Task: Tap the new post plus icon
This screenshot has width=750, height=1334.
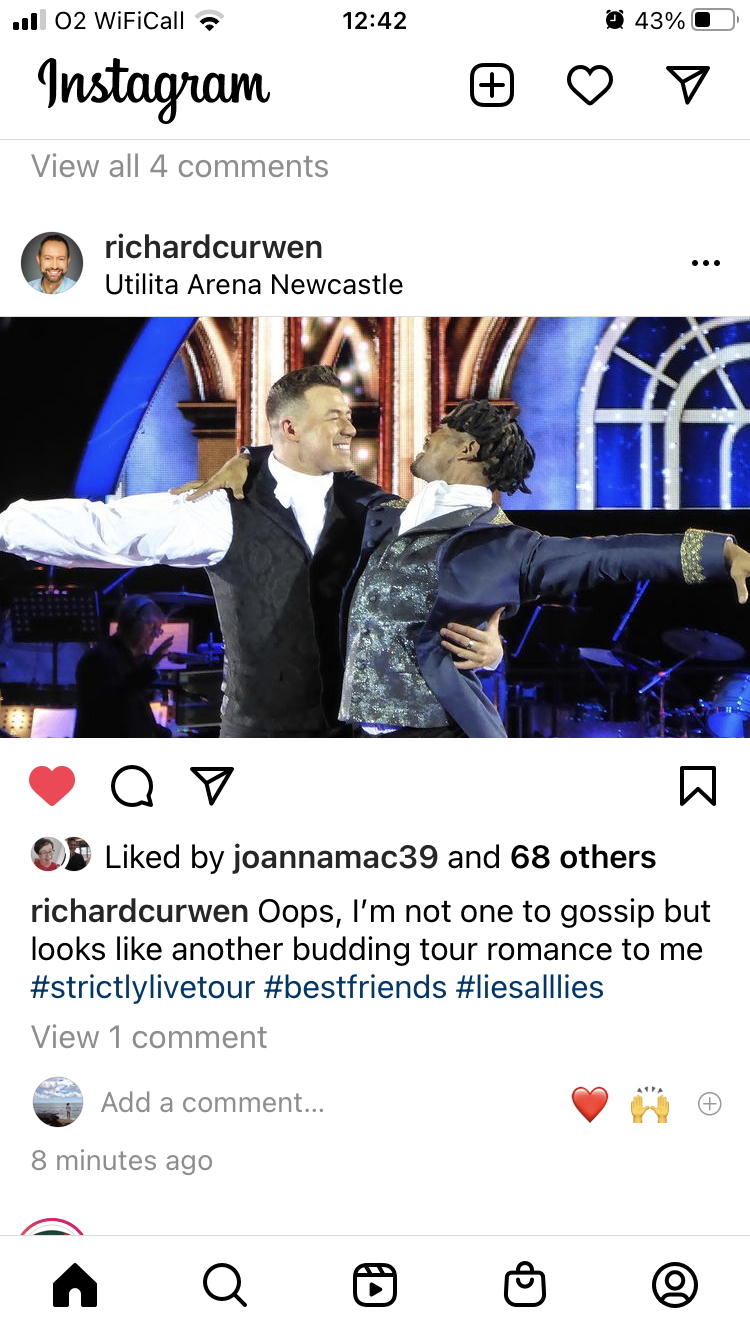Action: coord(491,85)
